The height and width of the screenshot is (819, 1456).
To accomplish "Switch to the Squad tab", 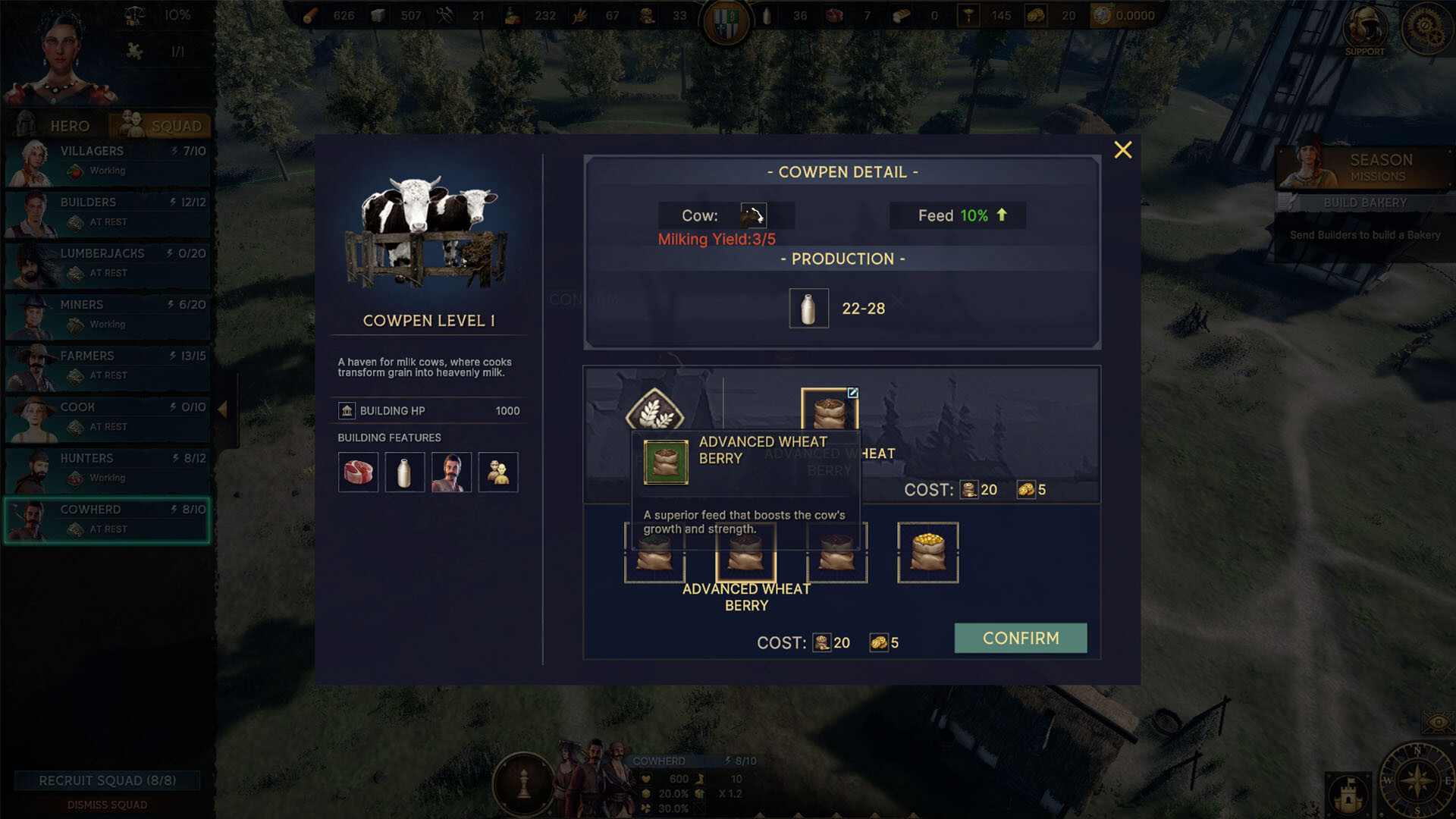I will [161, 125].
